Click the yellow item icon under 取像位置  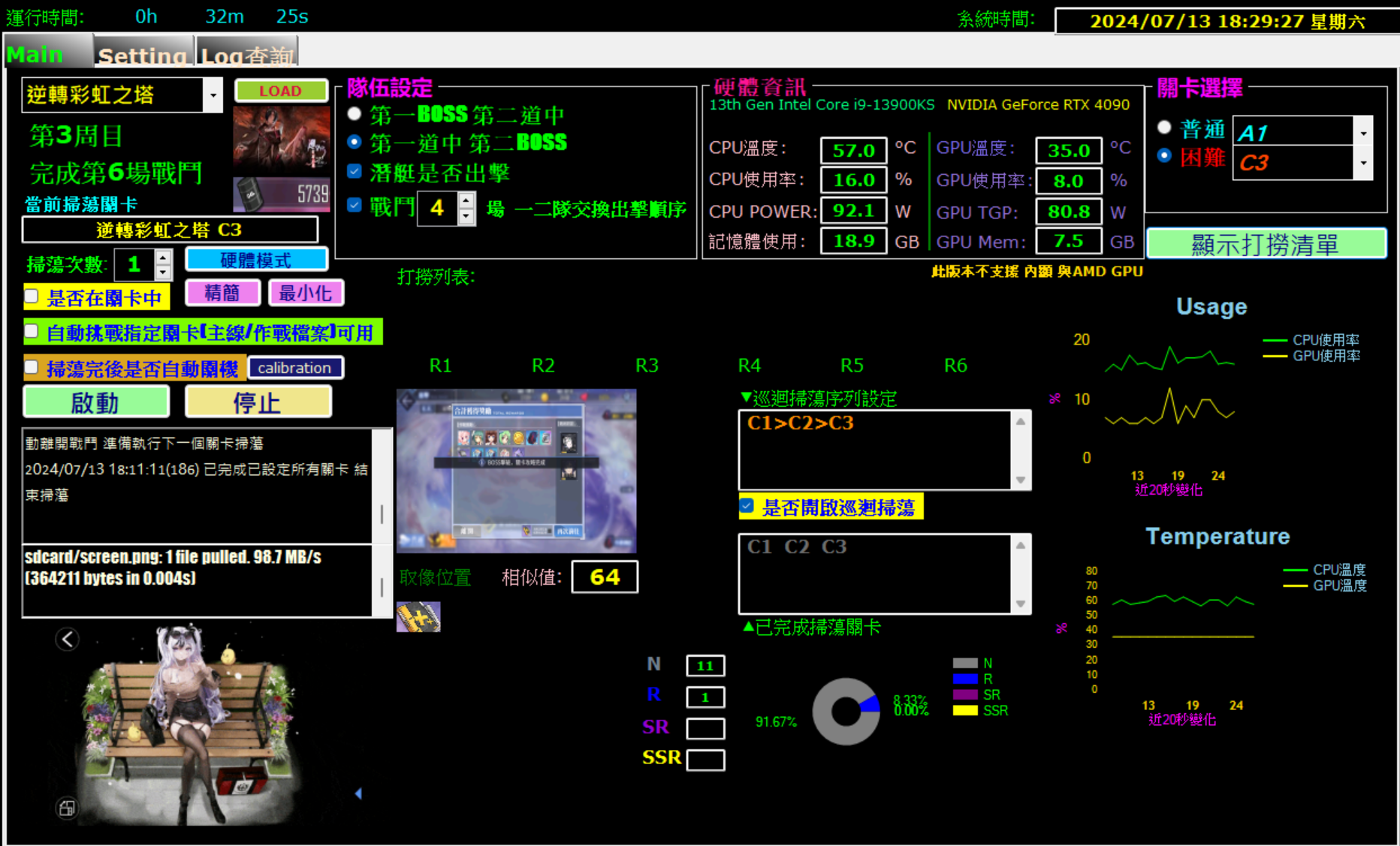click(418, 617)
